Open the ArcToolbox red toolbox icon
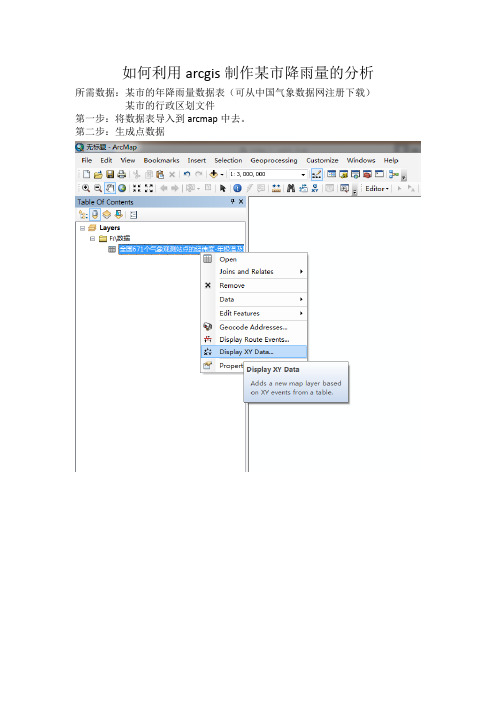Screen dimensions: 496x702 (368, 174)
